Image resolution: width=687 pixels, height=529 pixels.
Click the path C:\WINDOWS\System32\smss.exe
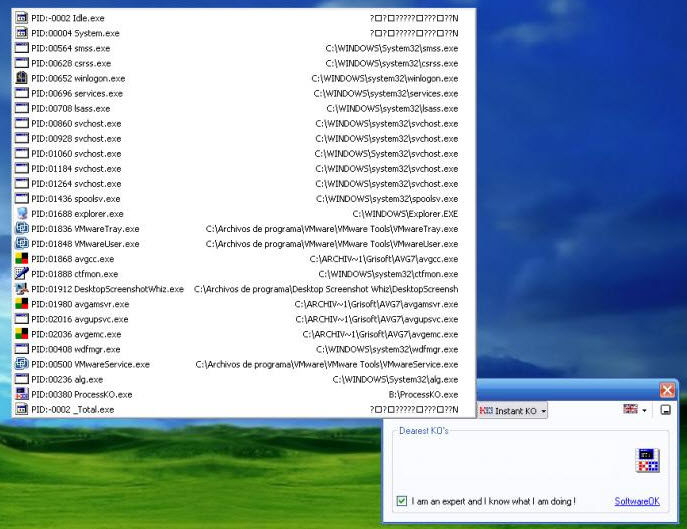(392, 48)
